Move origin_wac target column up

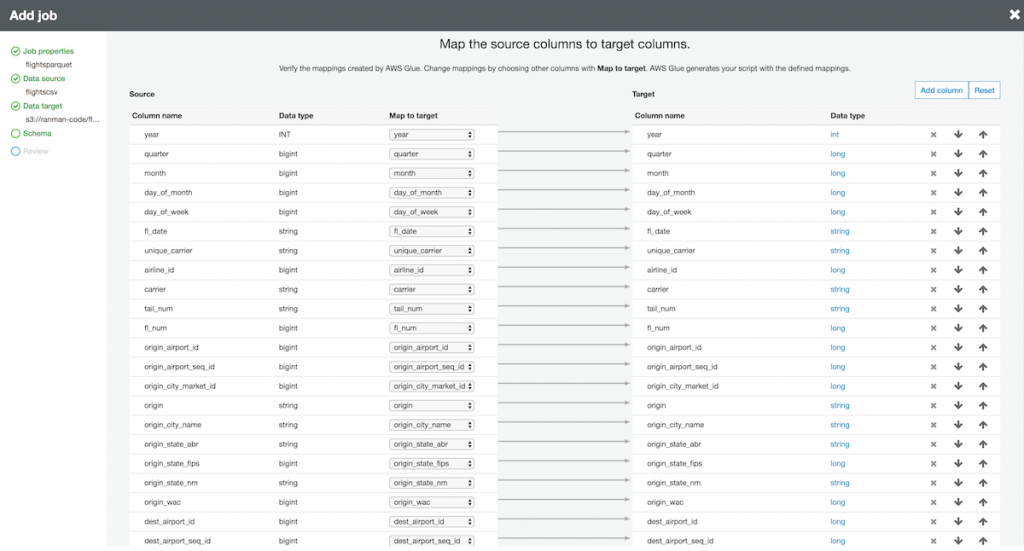tap(983, 502)
